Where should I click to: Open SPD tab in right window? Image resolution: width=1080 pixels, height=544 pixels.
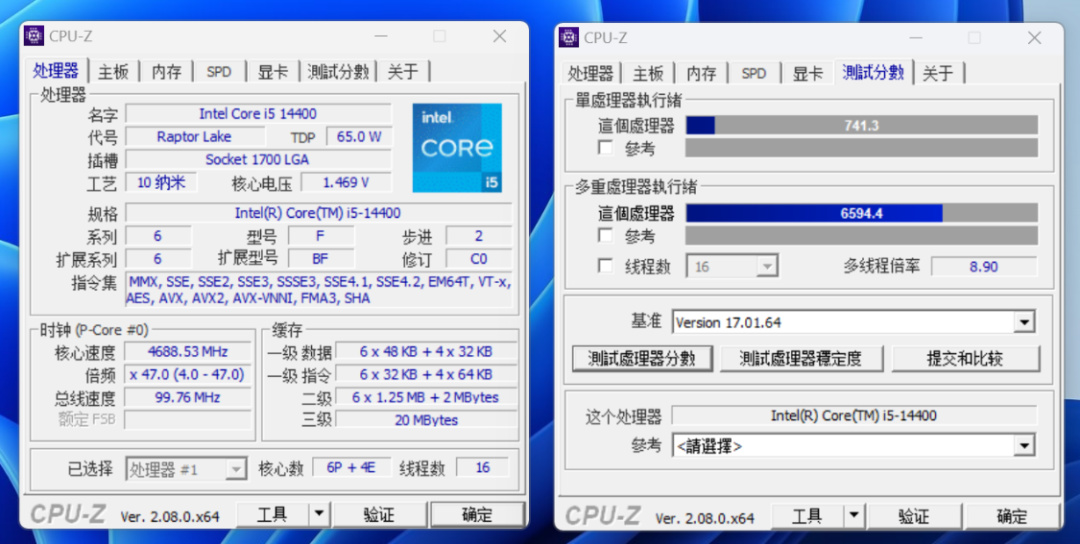pos(754,73)
